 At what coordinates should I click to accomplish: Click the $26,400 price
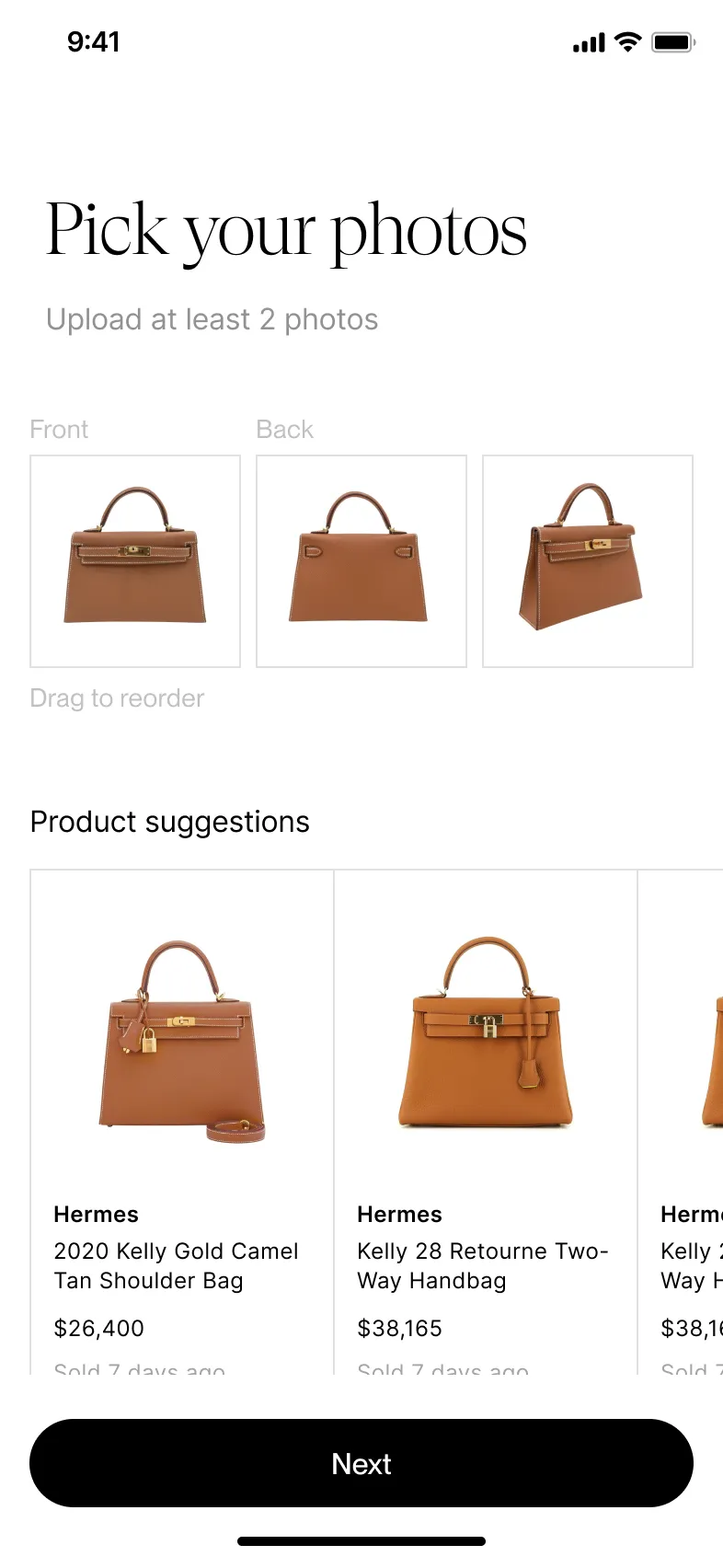tap(99, 1329)
